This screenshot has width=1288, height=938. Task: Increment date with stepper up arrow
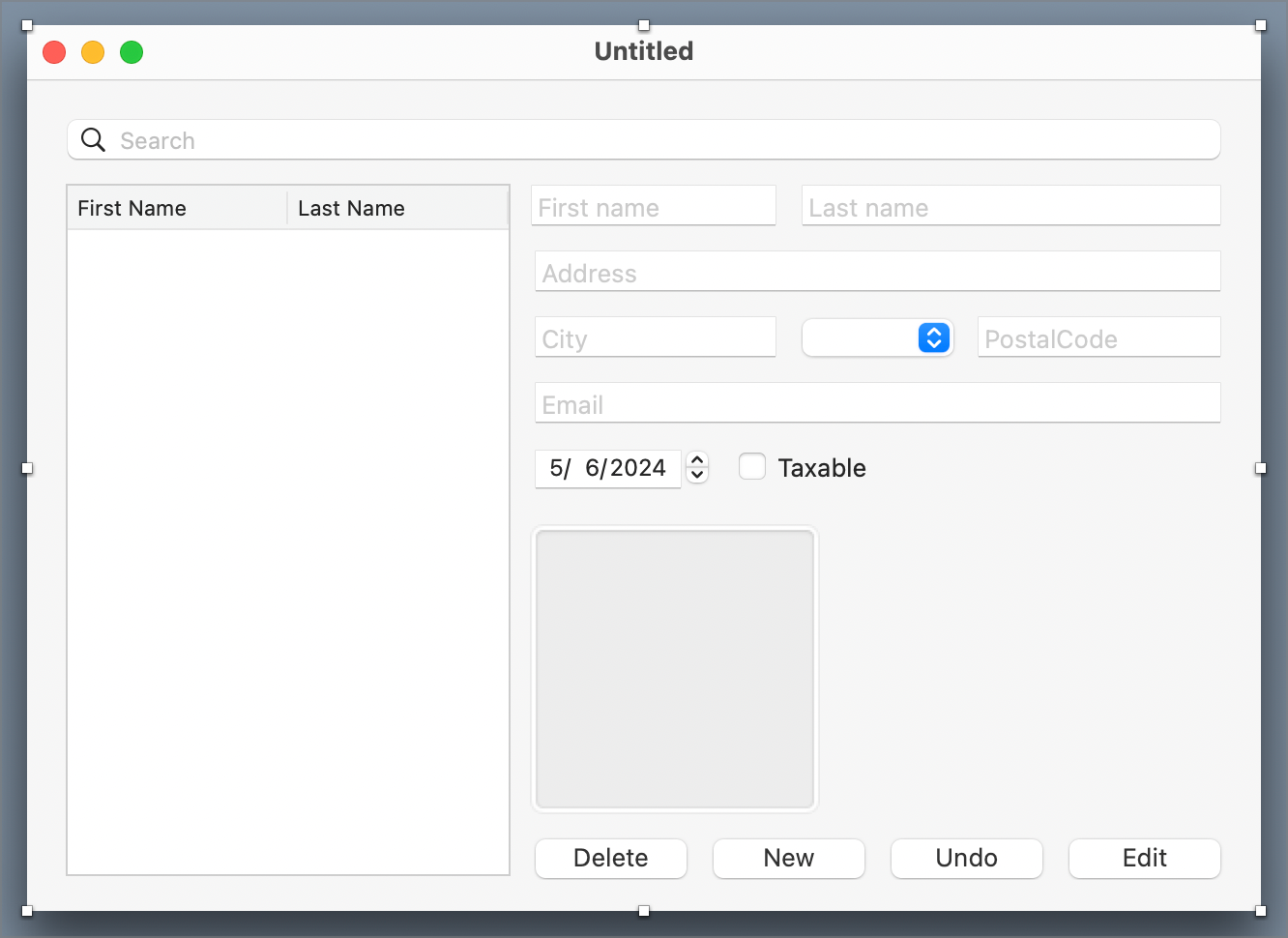(x=697, y=460)
